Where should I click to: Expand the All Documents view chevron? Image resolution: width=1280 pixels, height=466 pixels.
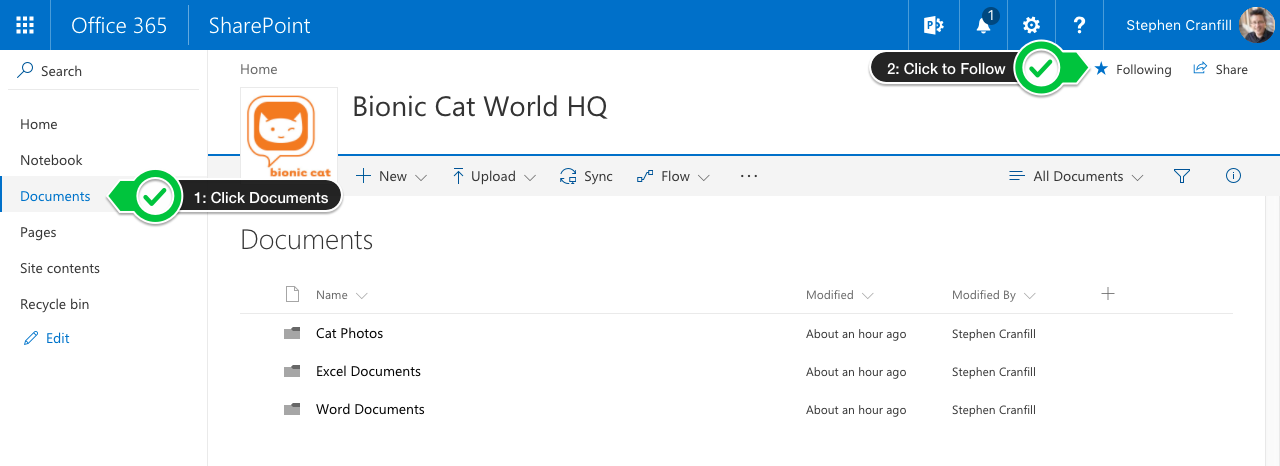click(x=1138, y=177)
